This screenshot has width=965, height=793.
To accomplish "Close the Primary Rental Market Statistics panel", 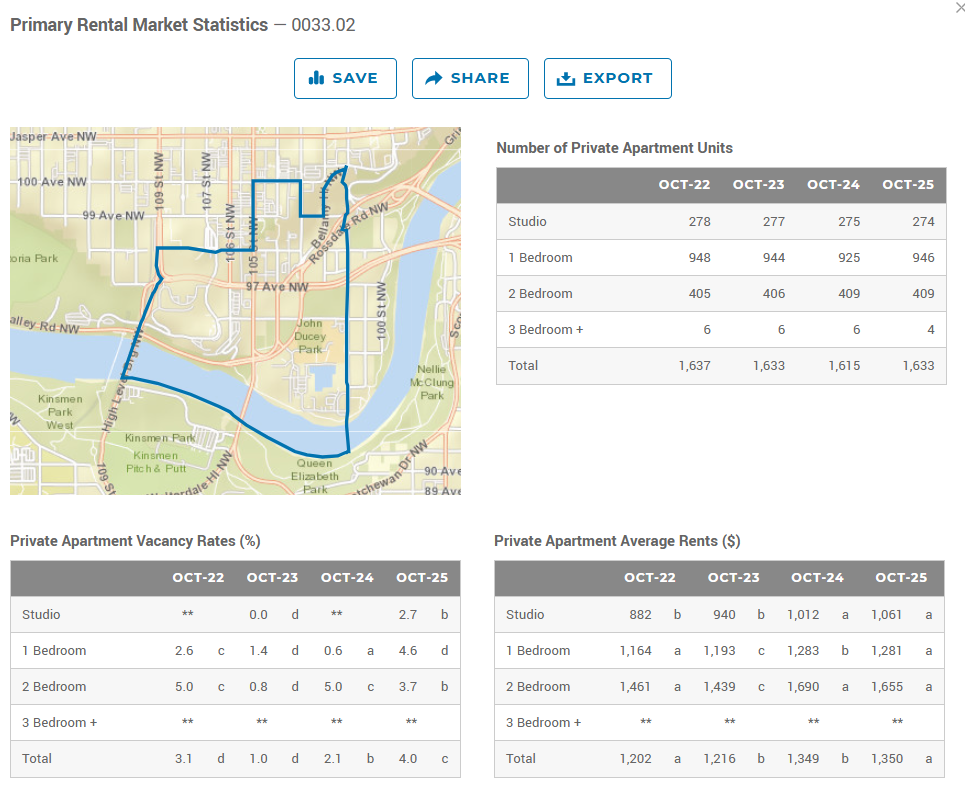I will coord(960,8).
